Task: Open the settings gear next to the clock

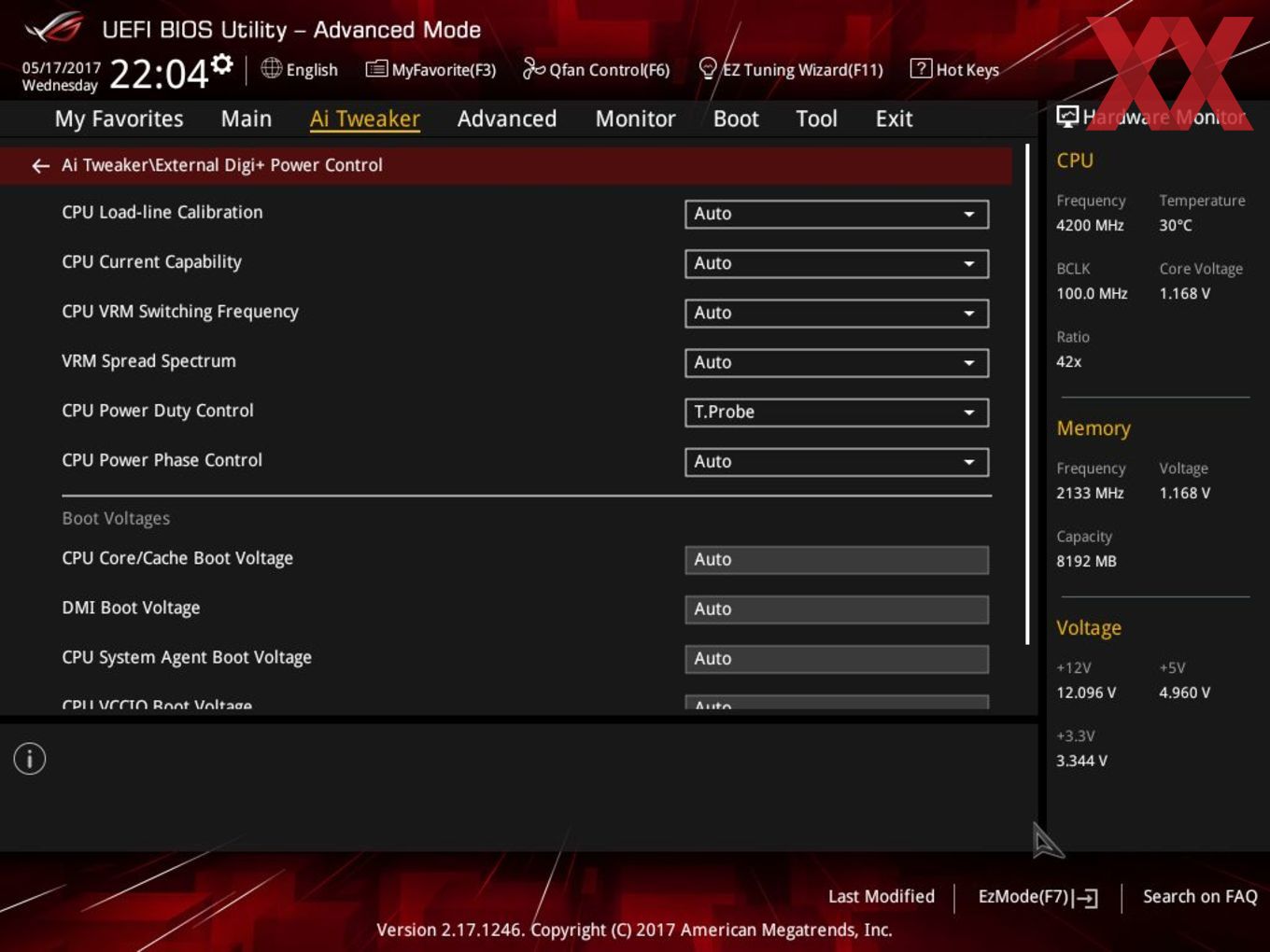Action: click(222, 63)
